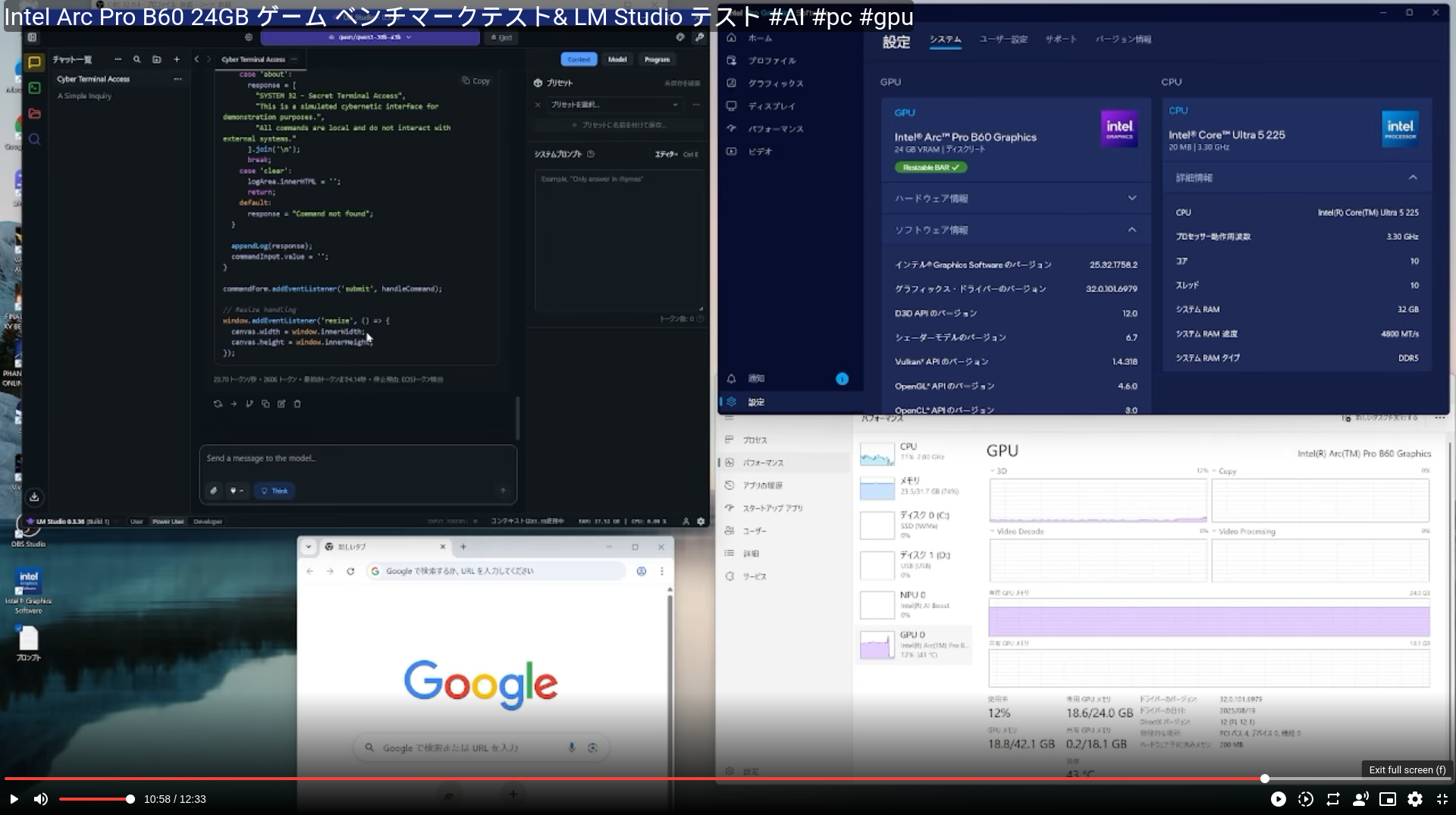Select GPU 0 in Task Manager list
The height and width of the screenshot is (815, 1456).
(914, 644)
